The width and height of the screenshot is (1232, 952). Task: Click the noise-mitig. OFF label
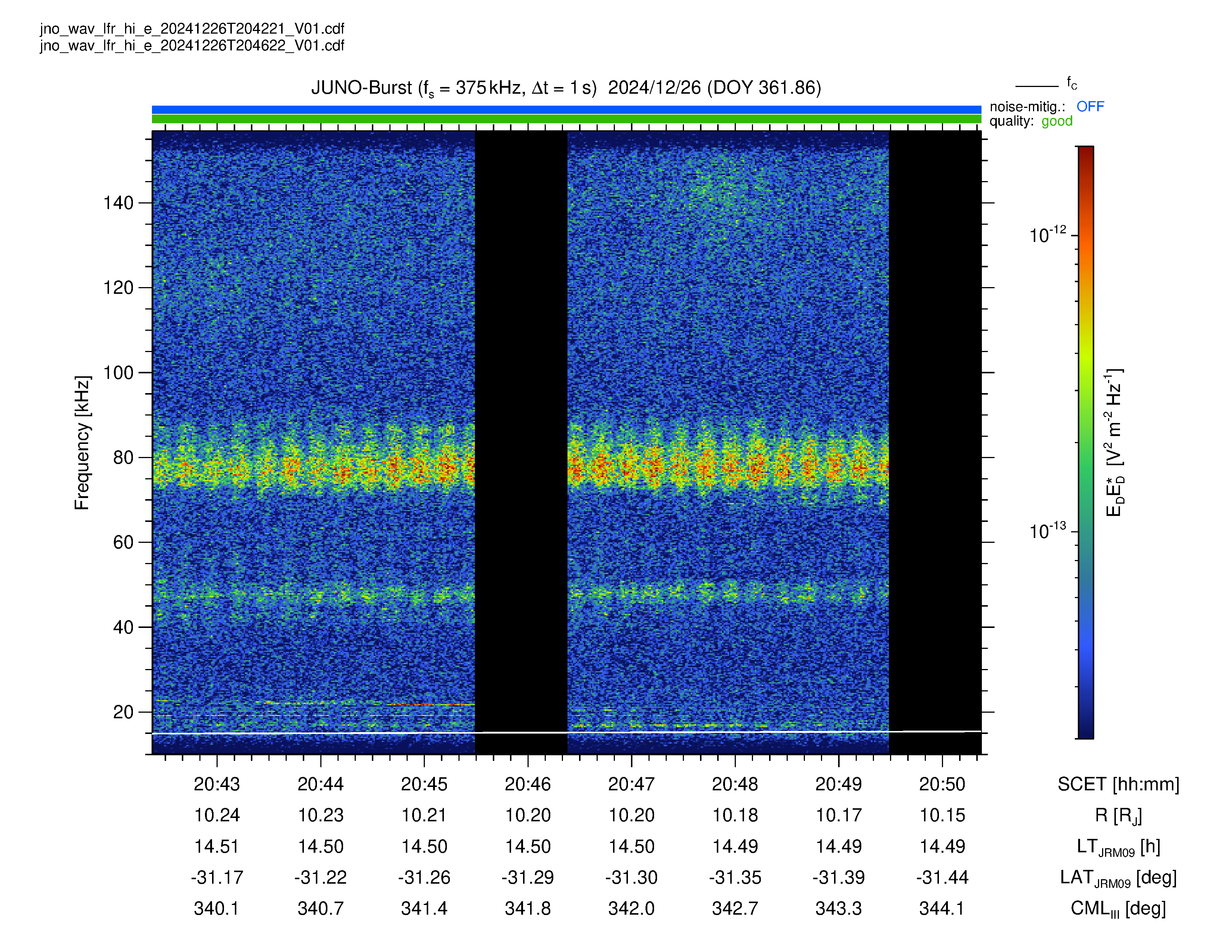pyautogui.click(x=1046, y=107)
